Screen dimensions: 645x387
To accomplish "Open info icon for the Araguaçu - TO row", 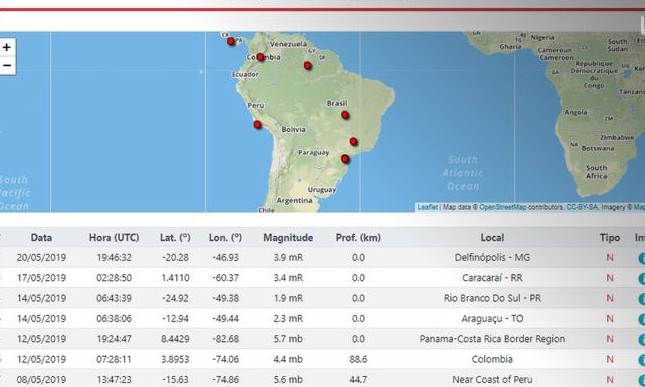I will pos(641,319).
